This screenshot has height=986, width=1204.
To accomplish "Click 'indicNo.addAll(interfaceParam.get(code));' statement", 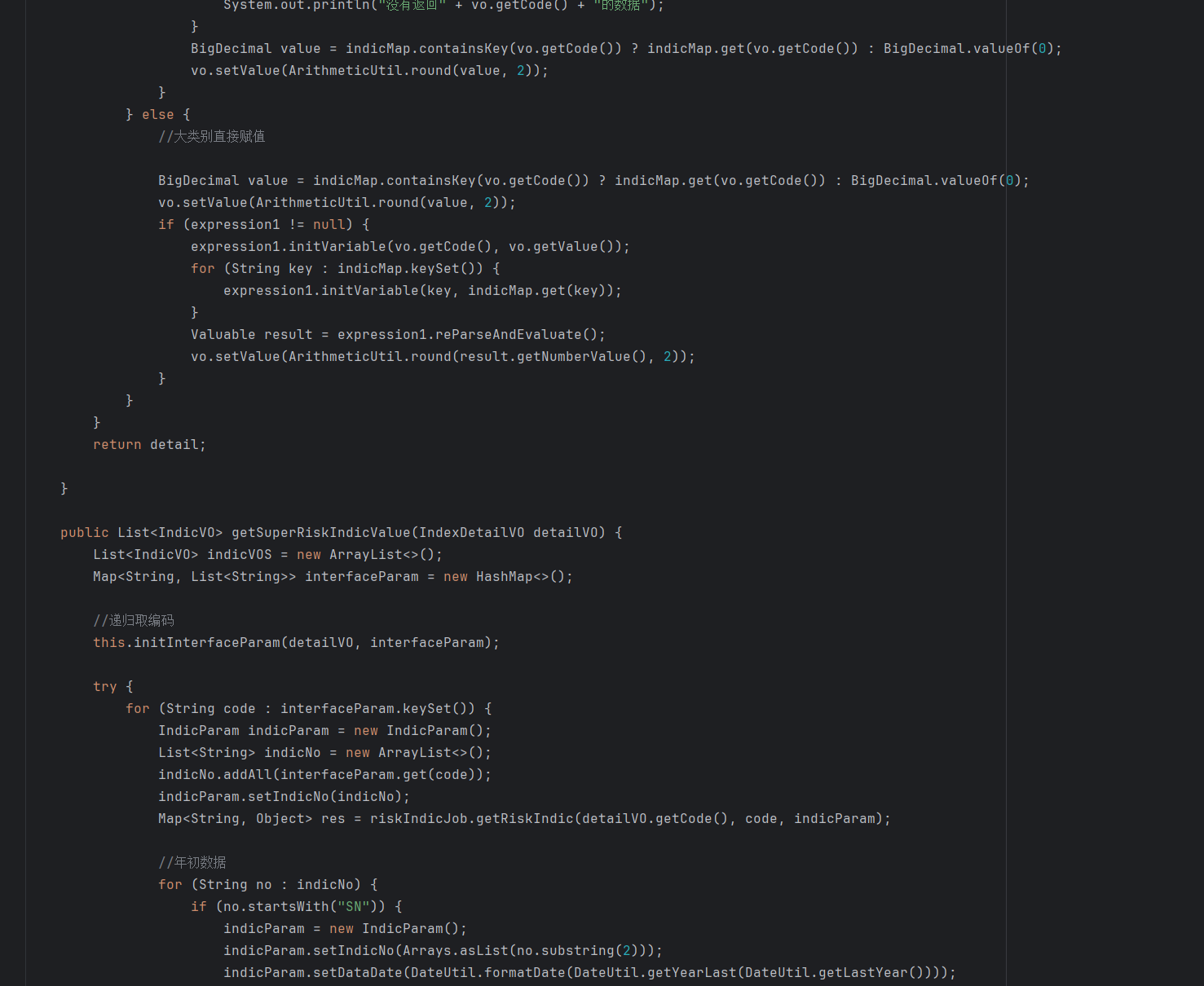I will tap(325, 775).
